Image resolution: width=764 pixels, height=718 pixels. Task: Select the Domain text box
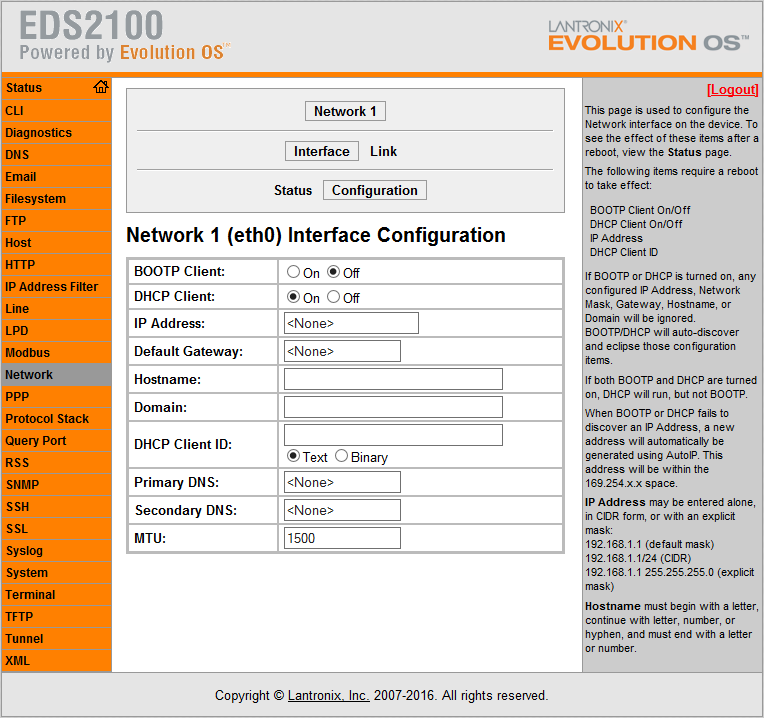[393, 407]
